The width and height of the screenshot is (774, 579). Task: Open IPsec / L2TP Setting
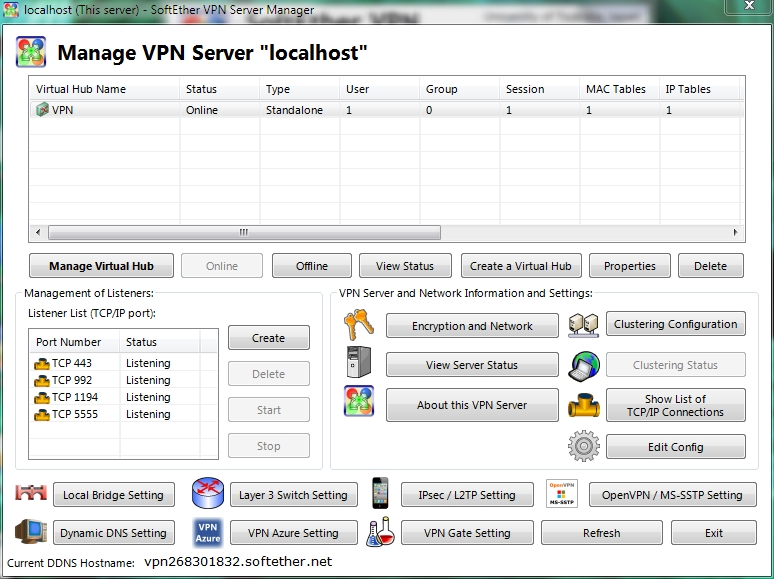[467, 495]
